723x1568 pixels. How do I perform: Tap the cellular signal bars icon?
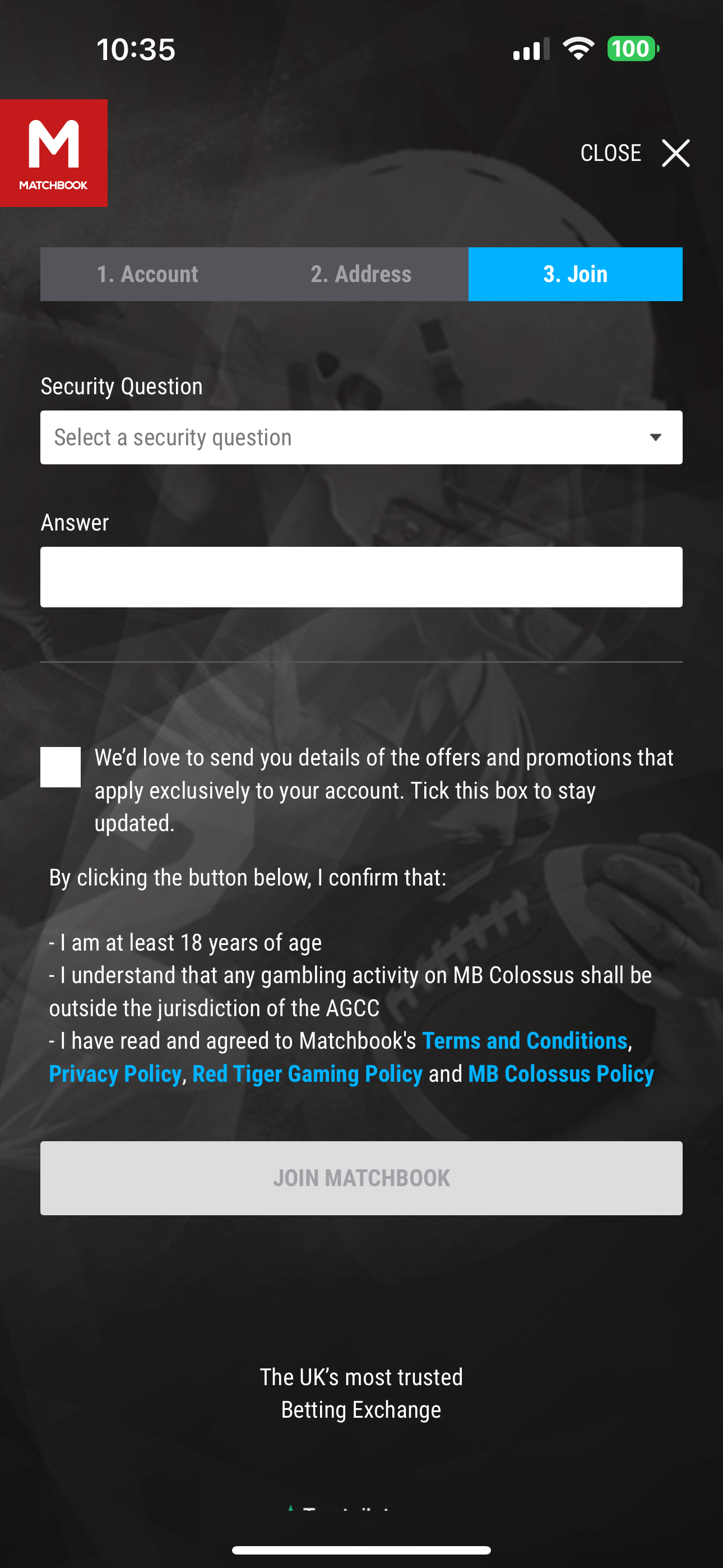[531, 49]
